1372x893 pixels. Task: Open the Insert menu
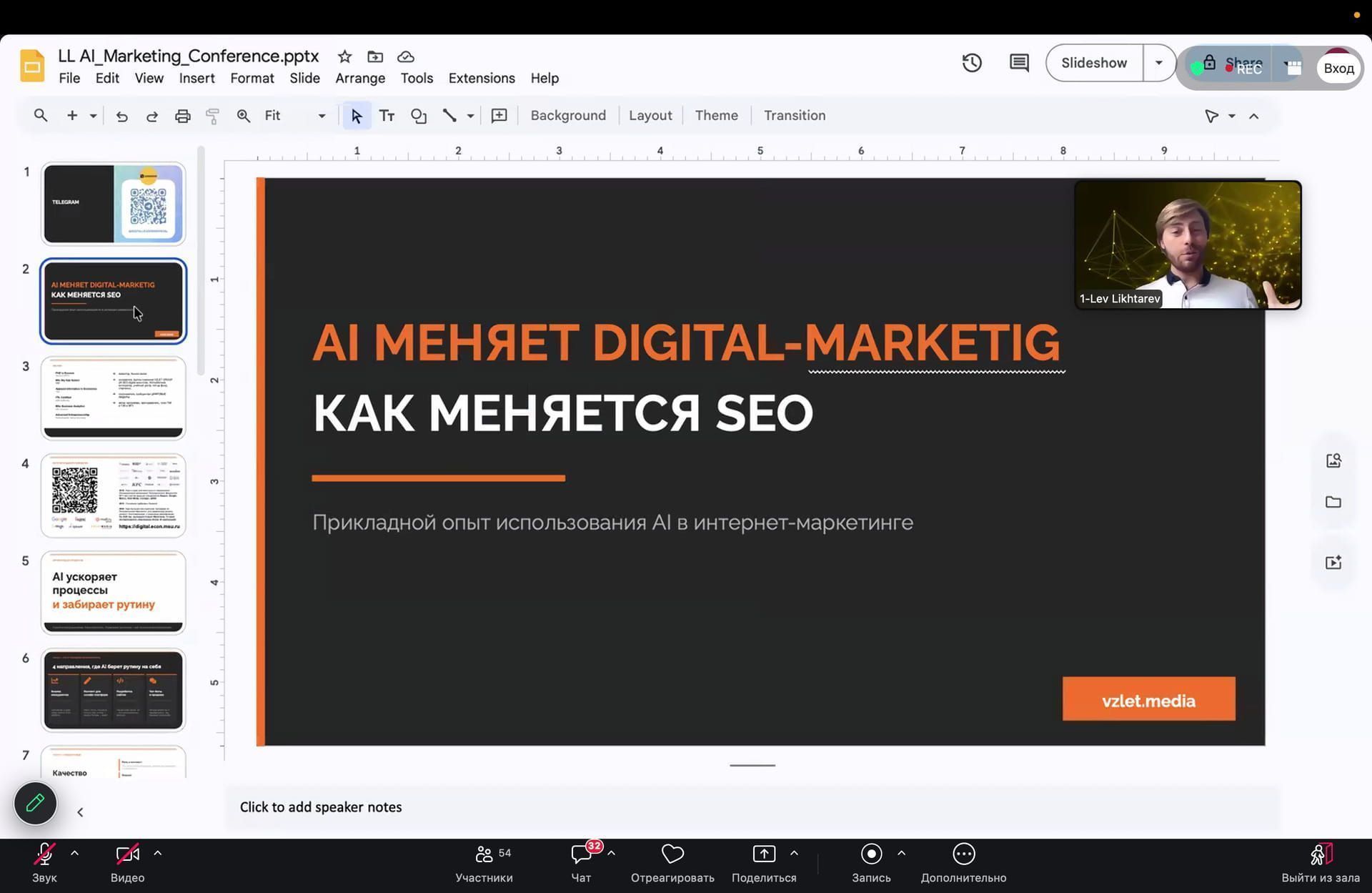197,78
